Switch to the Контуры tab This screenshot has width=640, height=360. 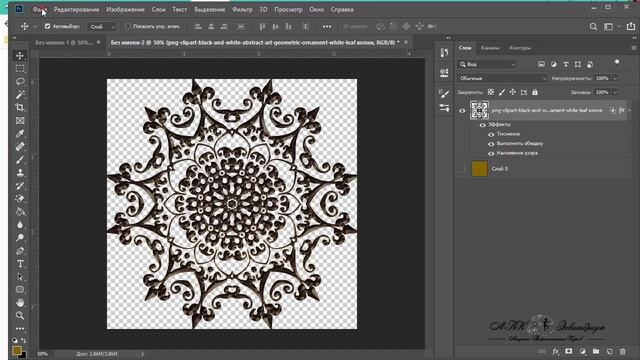tap(520, 48)
